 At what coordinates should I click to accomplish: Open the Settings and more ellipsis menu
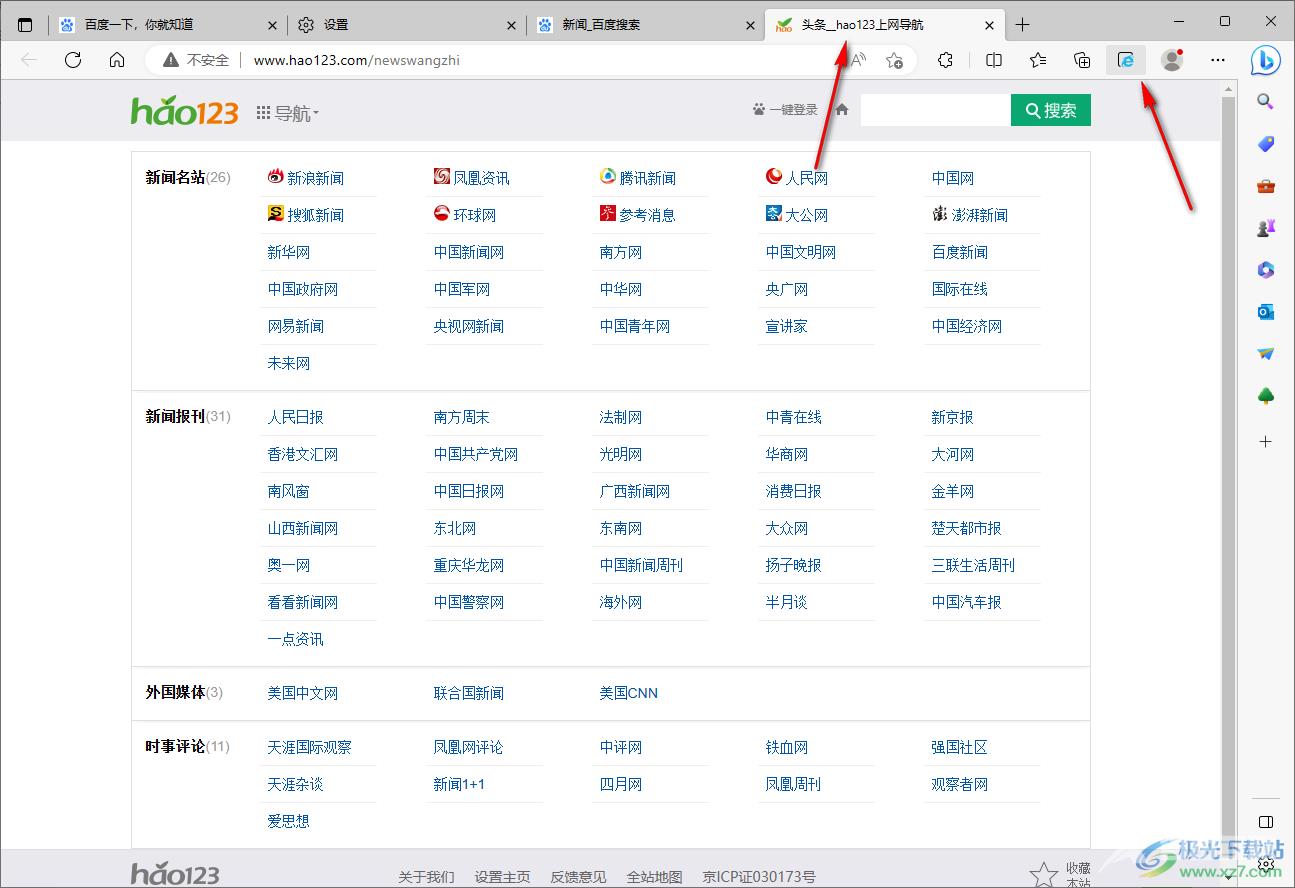[x=1218, y=60]
